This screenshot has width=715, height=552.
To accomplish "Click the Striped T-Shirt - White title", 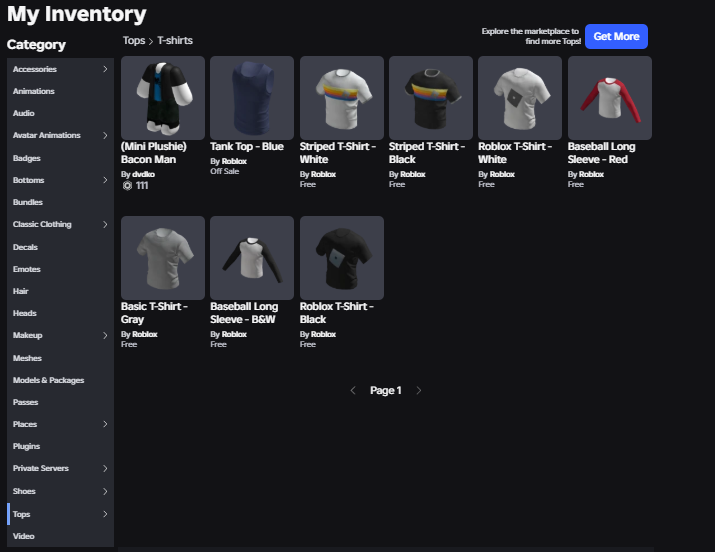I will (x=337, y=153).
